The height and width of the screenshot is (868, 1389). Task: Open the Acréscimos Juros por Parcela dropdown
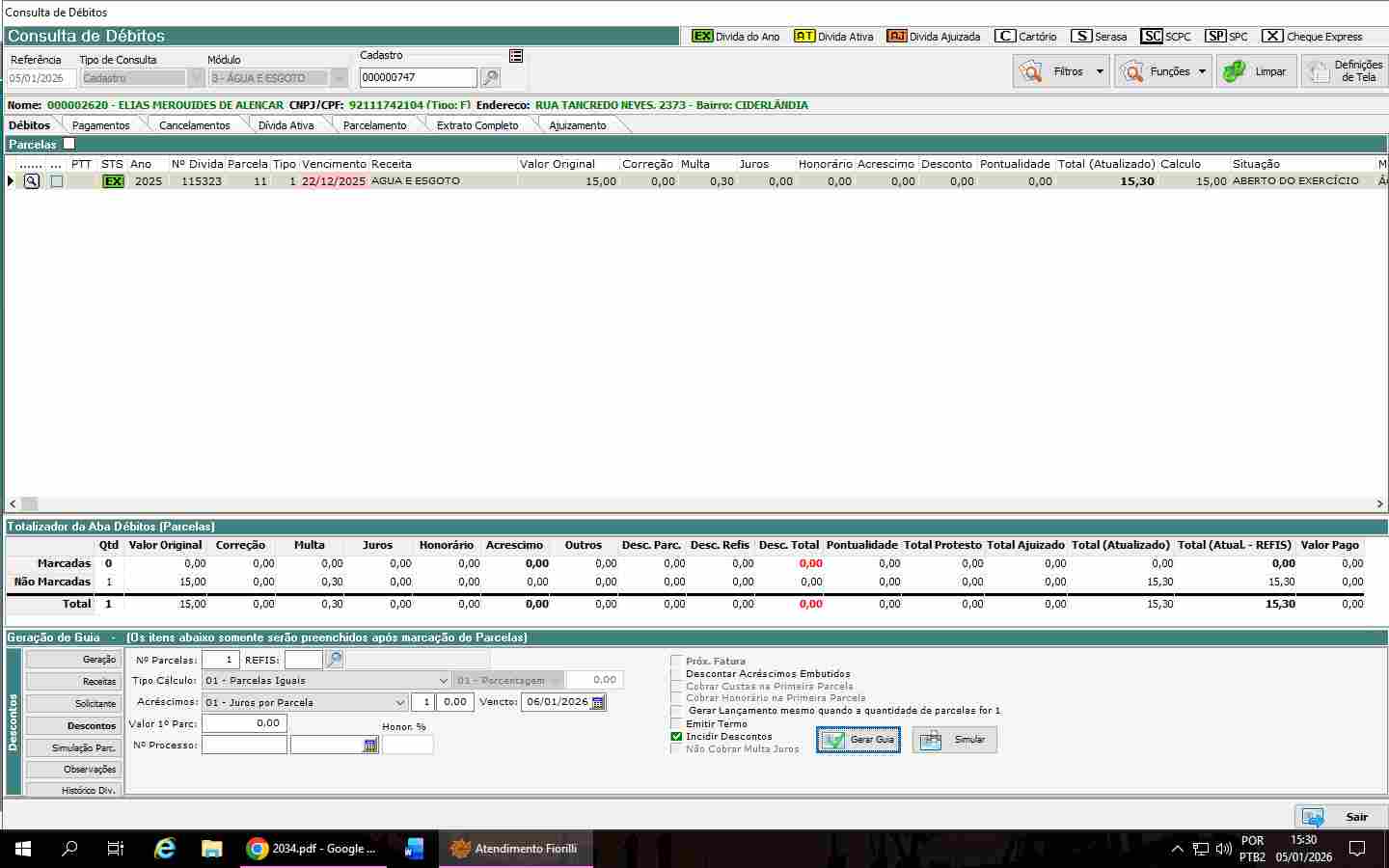coord(400,702)
